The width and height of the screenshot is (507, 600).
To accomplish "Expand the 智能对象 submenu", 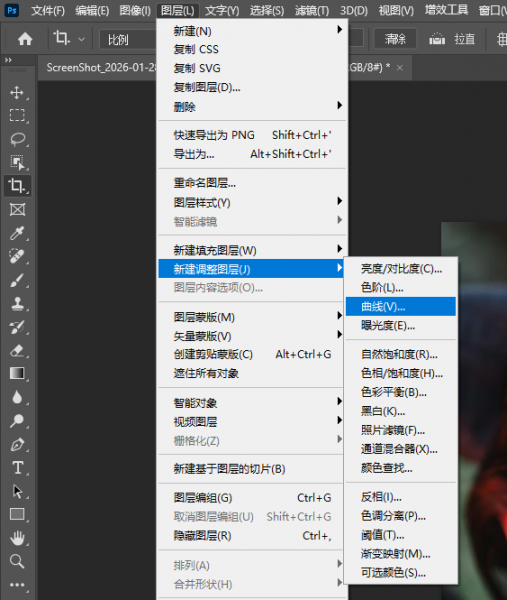I will (253, 403).
